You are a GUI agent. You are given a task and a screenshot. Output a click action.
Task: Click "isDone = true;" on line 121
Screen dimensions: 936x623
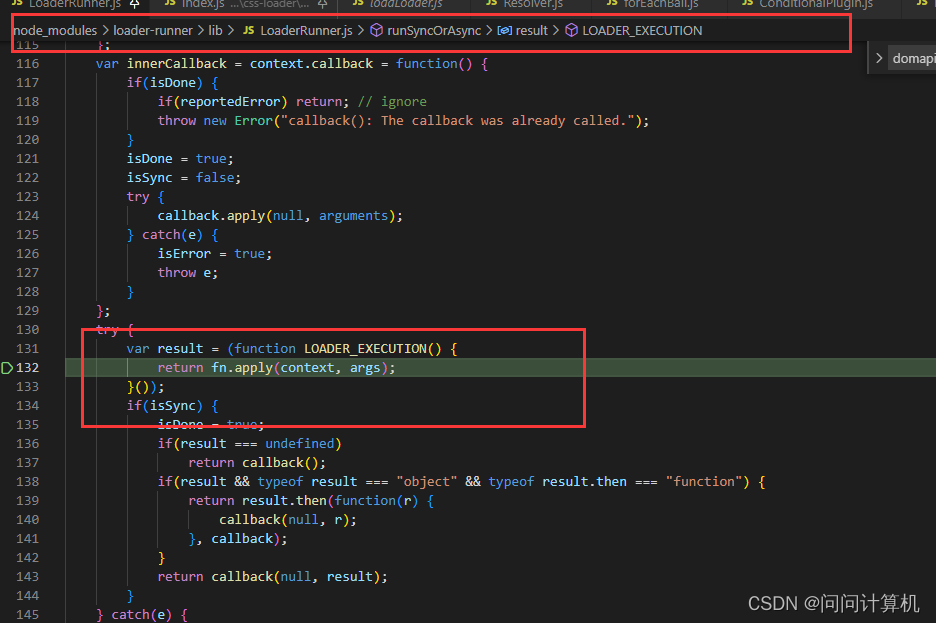coord(180,159)
